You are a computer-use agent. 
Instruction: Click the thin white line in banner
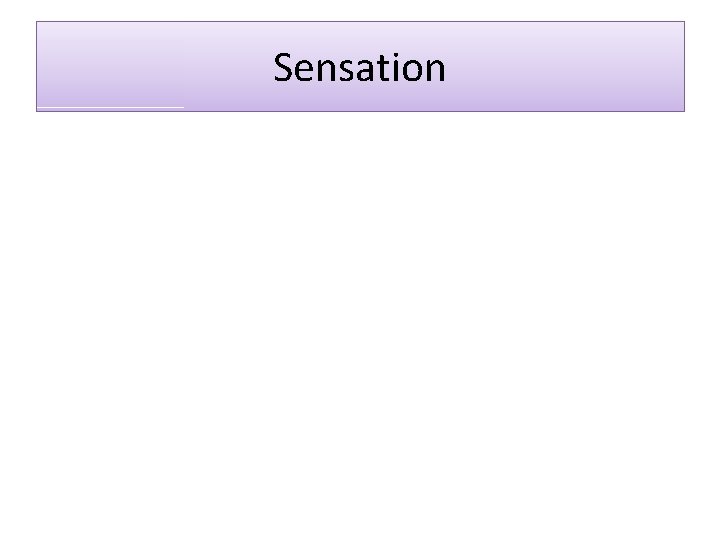(110, 107)
